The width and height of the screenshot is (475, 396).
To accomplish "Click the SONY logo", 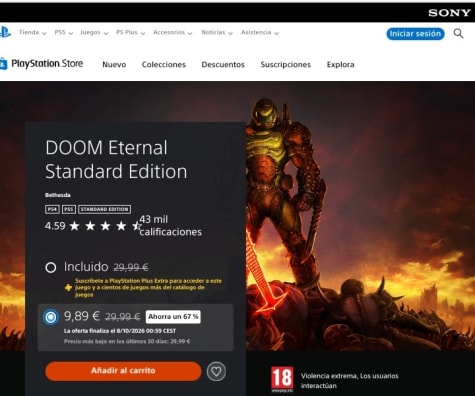I will [x=449, y=13].
